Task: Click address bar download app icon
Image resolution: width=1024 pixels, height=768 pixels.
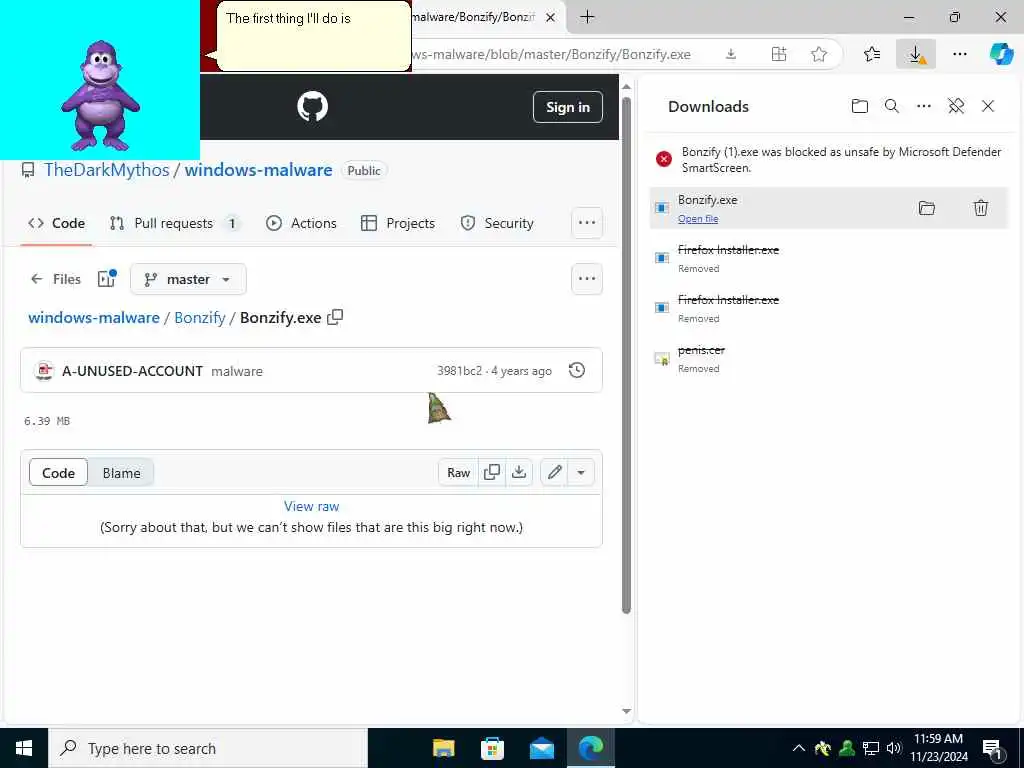Action: [x=731, y=55]
